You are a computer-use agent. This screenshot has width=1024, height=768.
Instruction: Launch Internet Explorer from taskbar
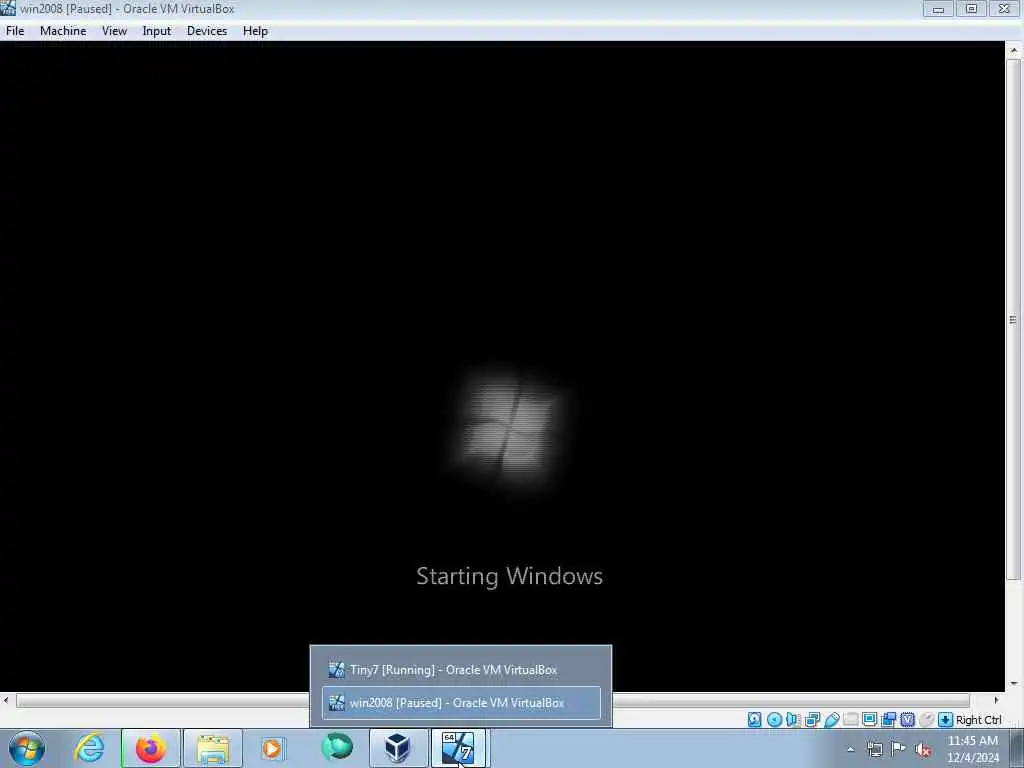point(88,748)
